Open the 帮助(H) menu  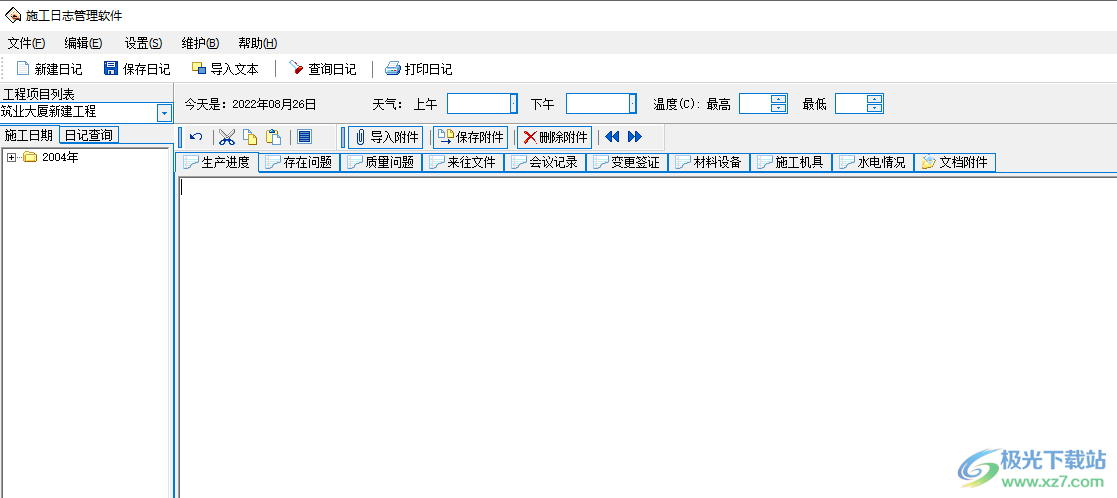pos(258,43)
